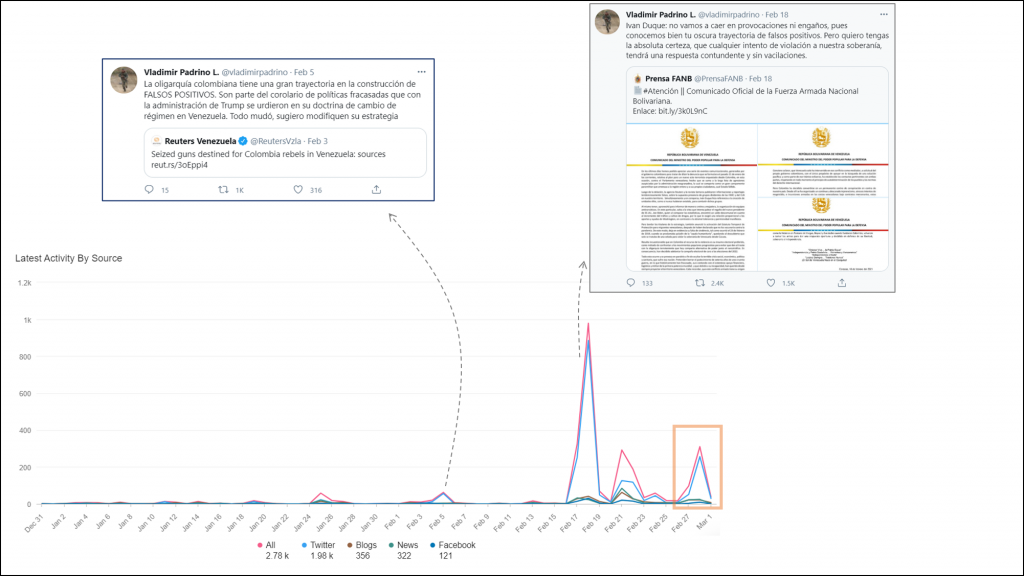Click Feb 18 peak on chart
Viewport: 1024px width, 576px height.
pyautogui.click(x=588, y=324)
